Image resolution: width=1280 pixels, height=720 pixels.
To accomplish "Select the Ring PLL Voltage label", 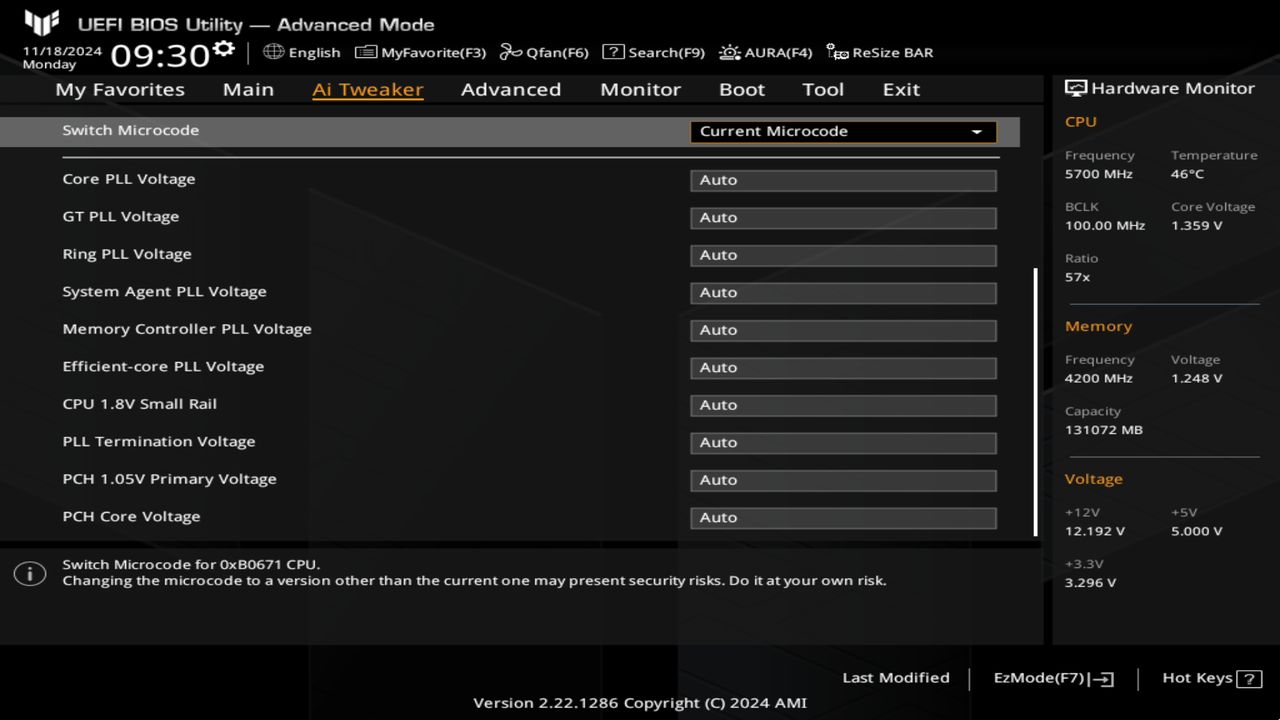I will click(127, 254).
